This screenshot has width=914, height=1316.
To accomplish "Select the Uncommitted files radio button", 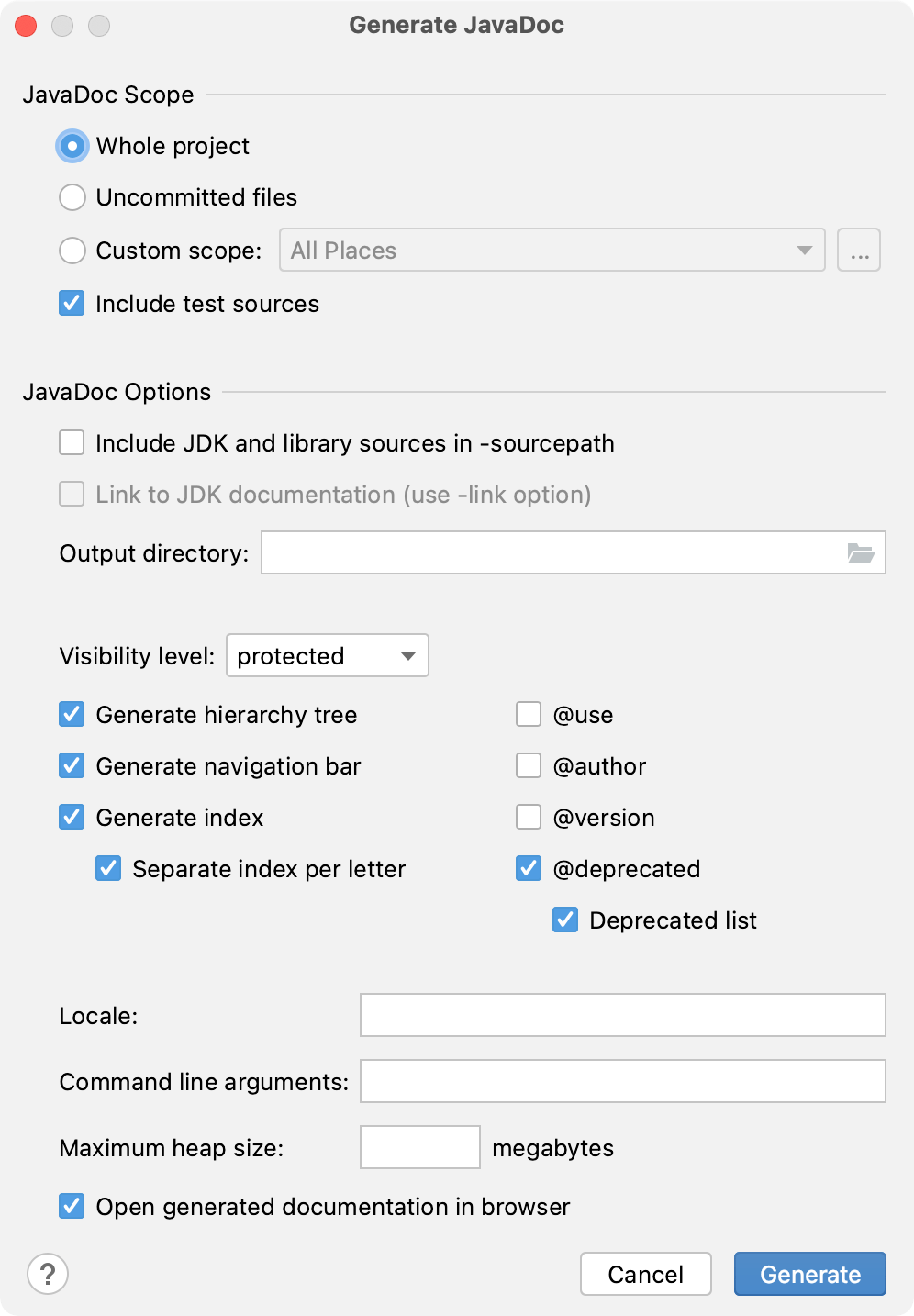I will click(72, 197).
